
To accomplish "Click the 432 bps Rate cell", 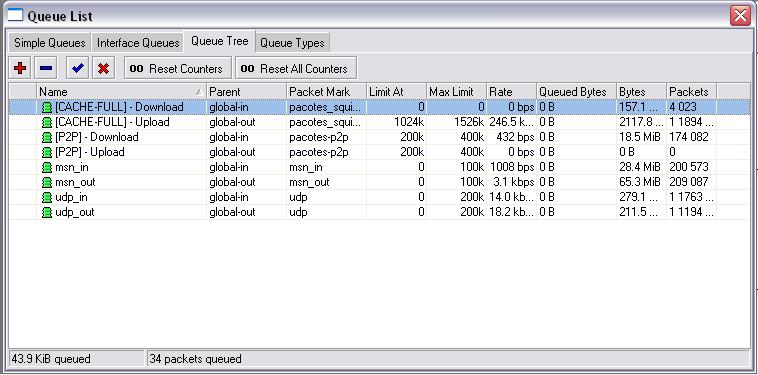I will pyautogui.click(x=515, y=137).
